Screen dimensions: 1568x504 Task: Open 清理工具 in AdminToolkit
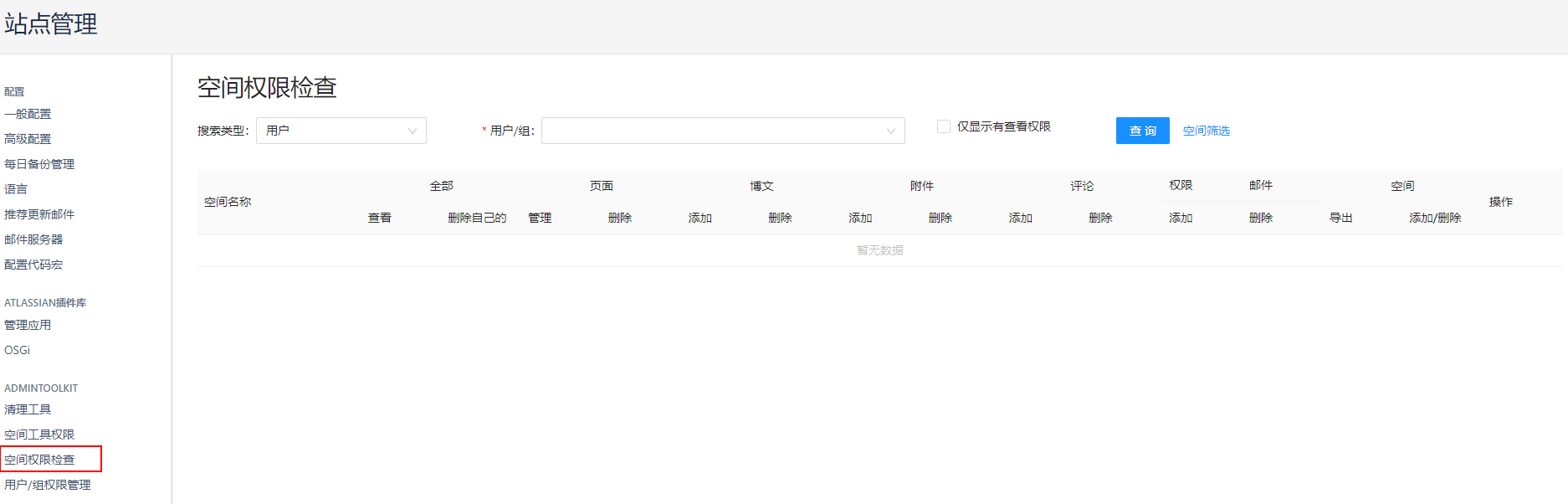pos(28,409)
